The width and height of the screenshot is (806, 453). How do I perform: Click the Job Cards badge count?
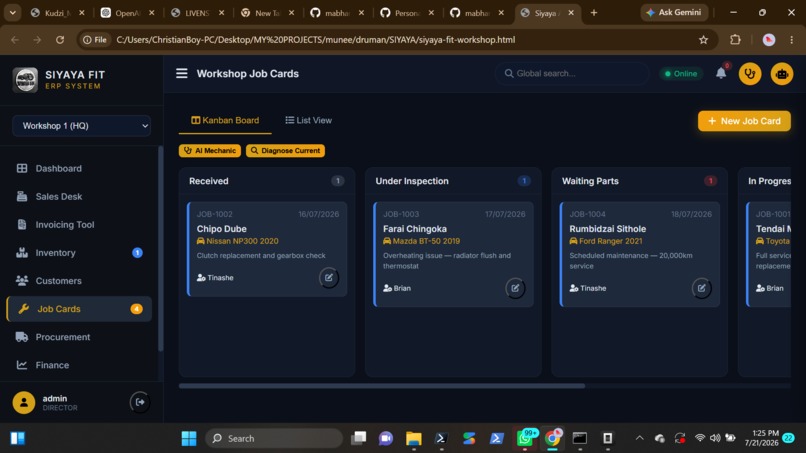click(x=136, y=309)
